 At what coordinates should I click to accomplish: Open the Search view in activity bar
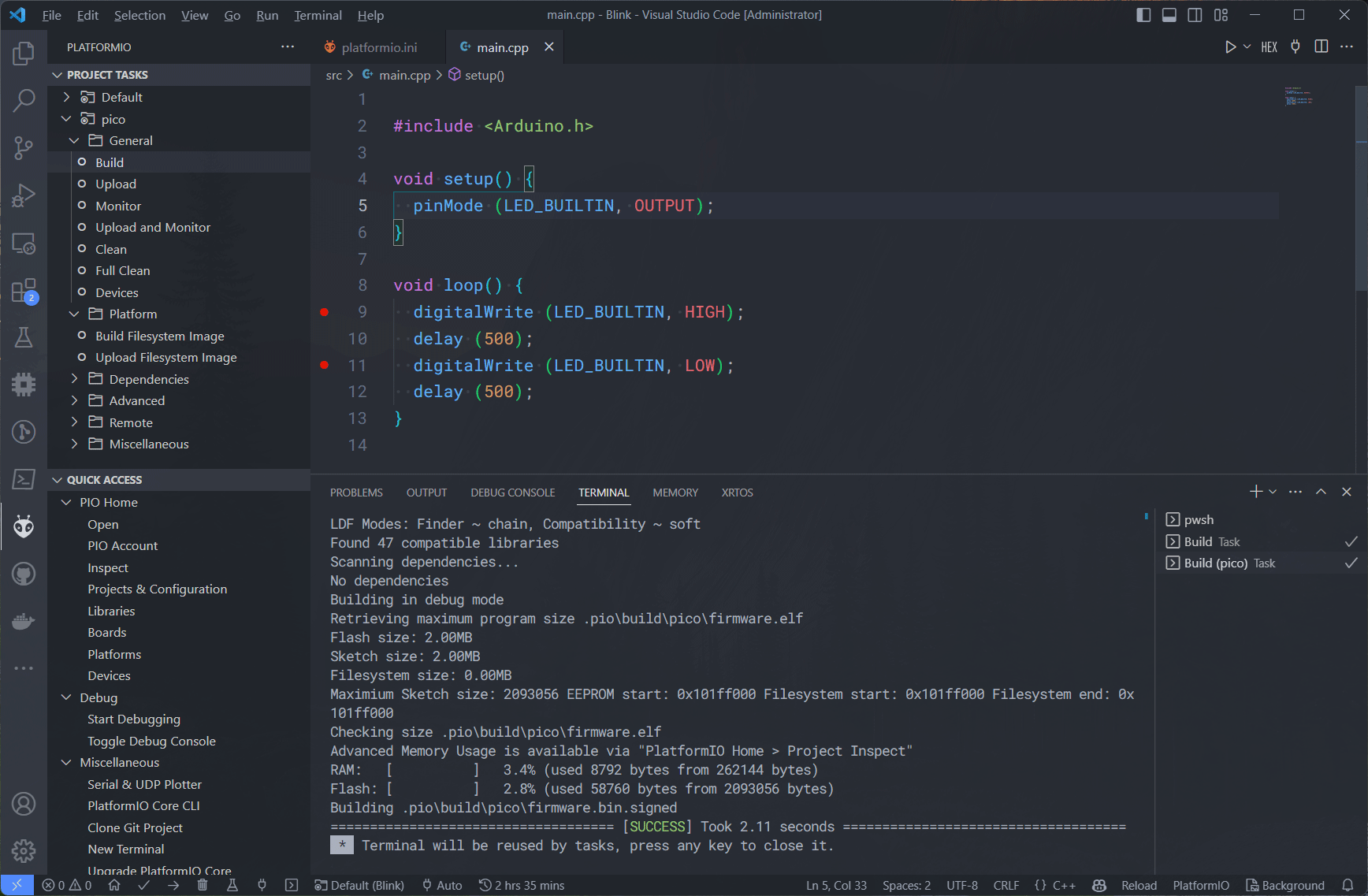click(24, 100)
